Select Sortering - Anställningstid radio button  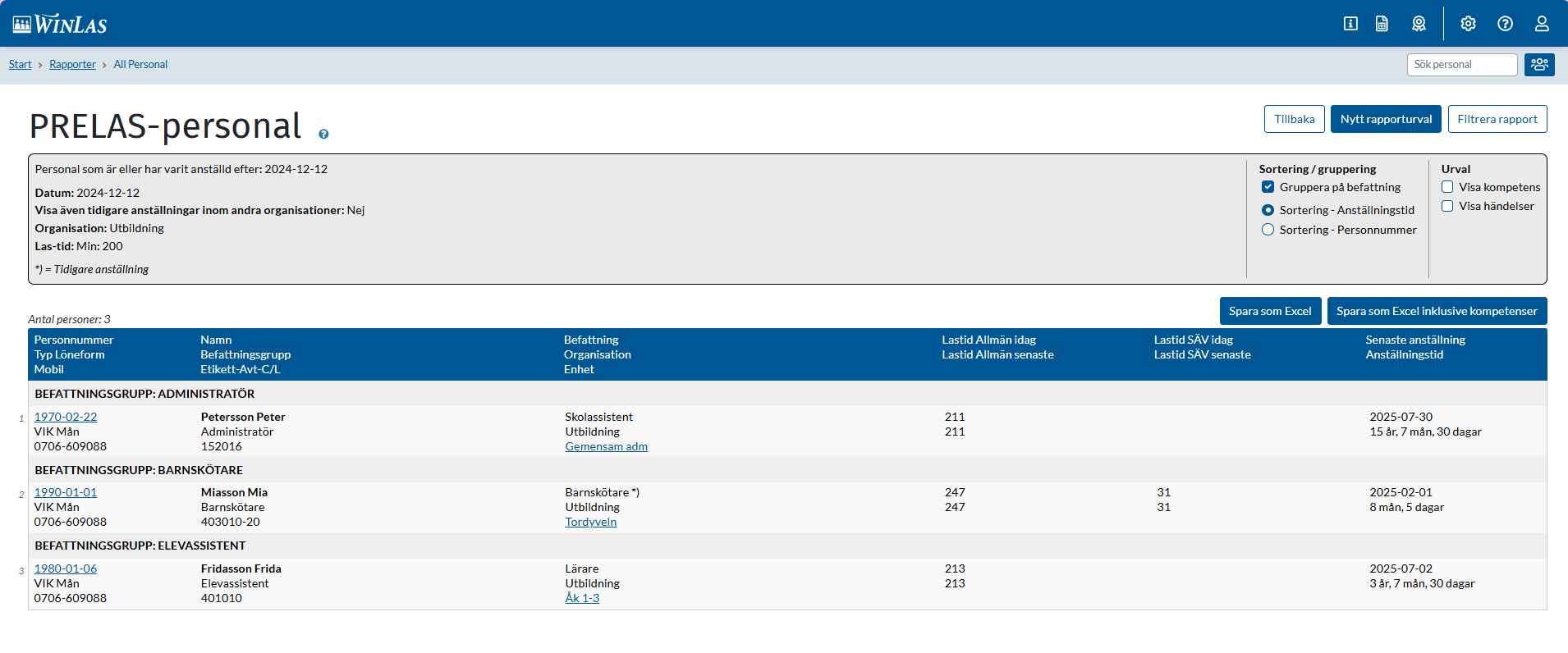1268,210
